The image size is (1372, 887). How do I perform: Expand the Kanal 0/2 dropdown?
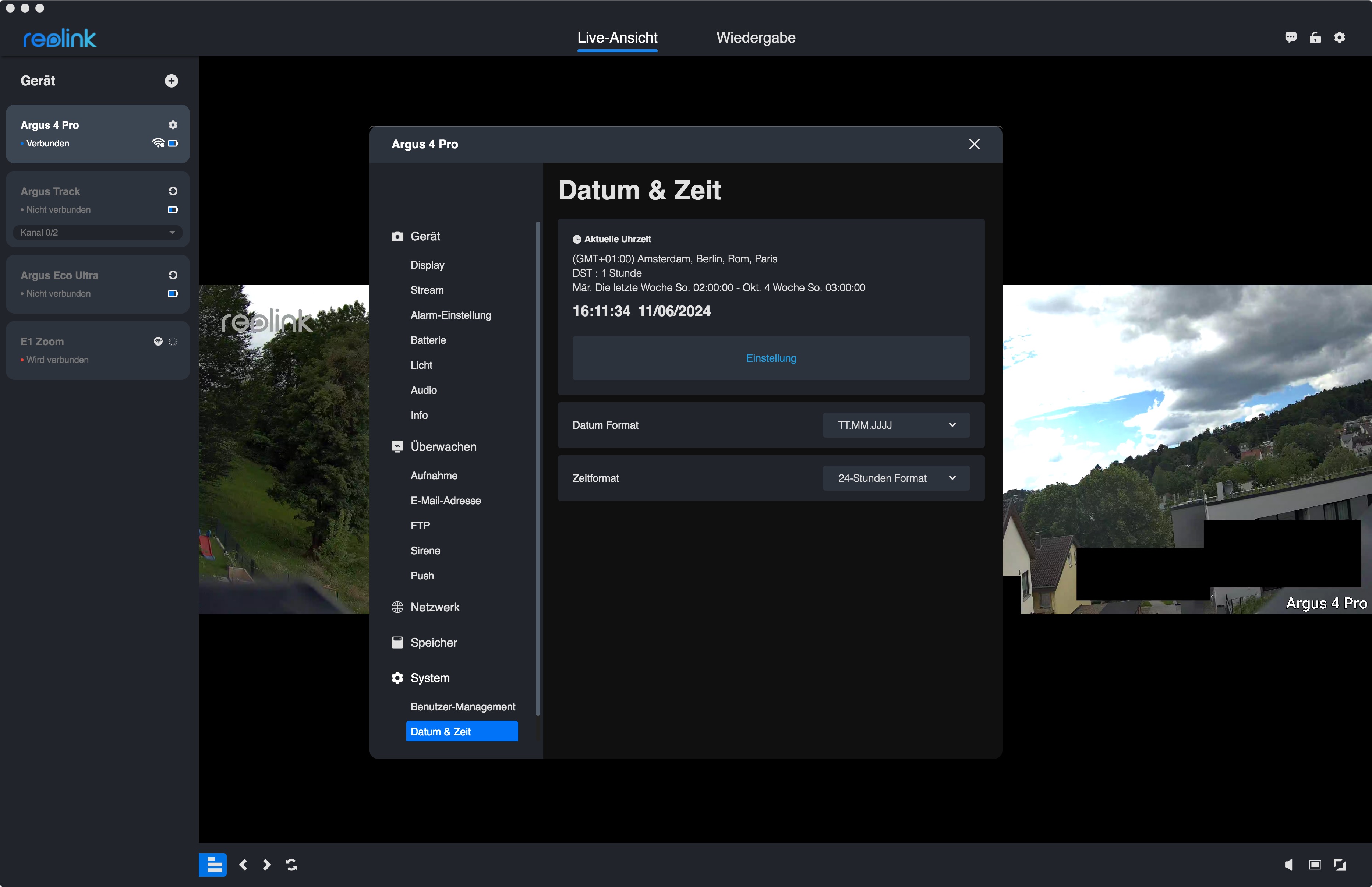97,233
